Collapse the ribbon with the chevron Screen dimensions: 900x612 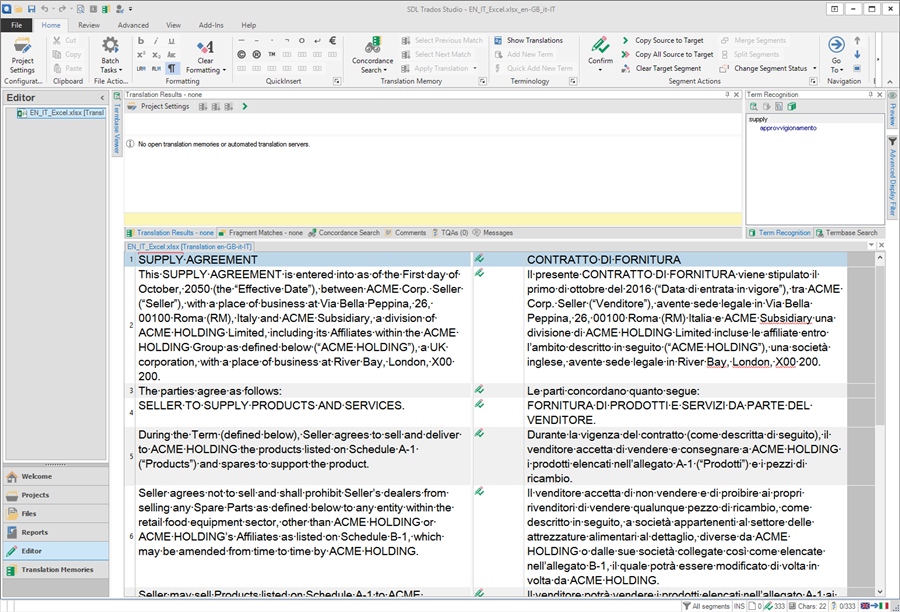pos(890,82)
